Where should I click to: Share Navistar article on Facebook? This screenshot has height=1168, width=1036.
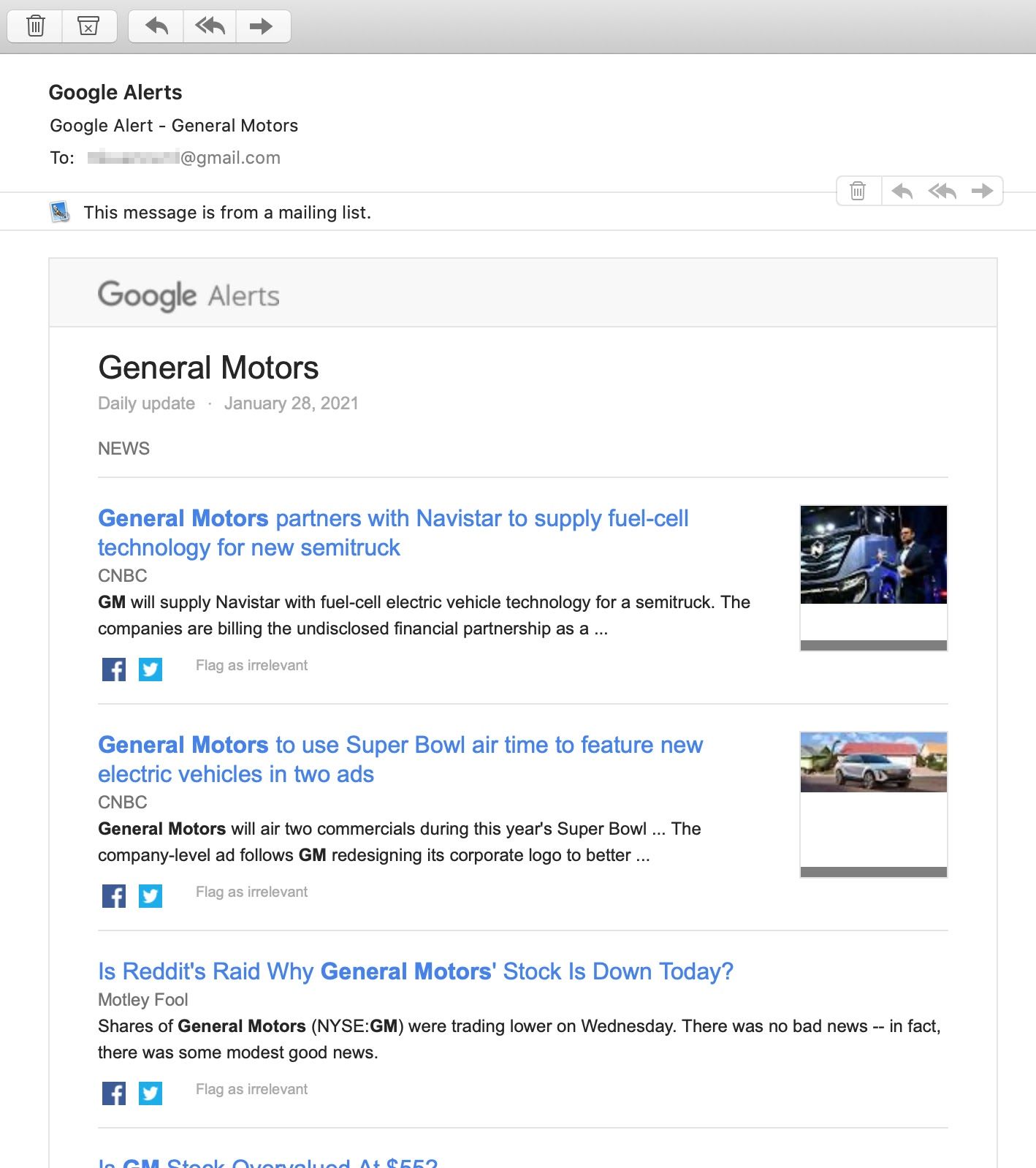[x=114, y=669]
